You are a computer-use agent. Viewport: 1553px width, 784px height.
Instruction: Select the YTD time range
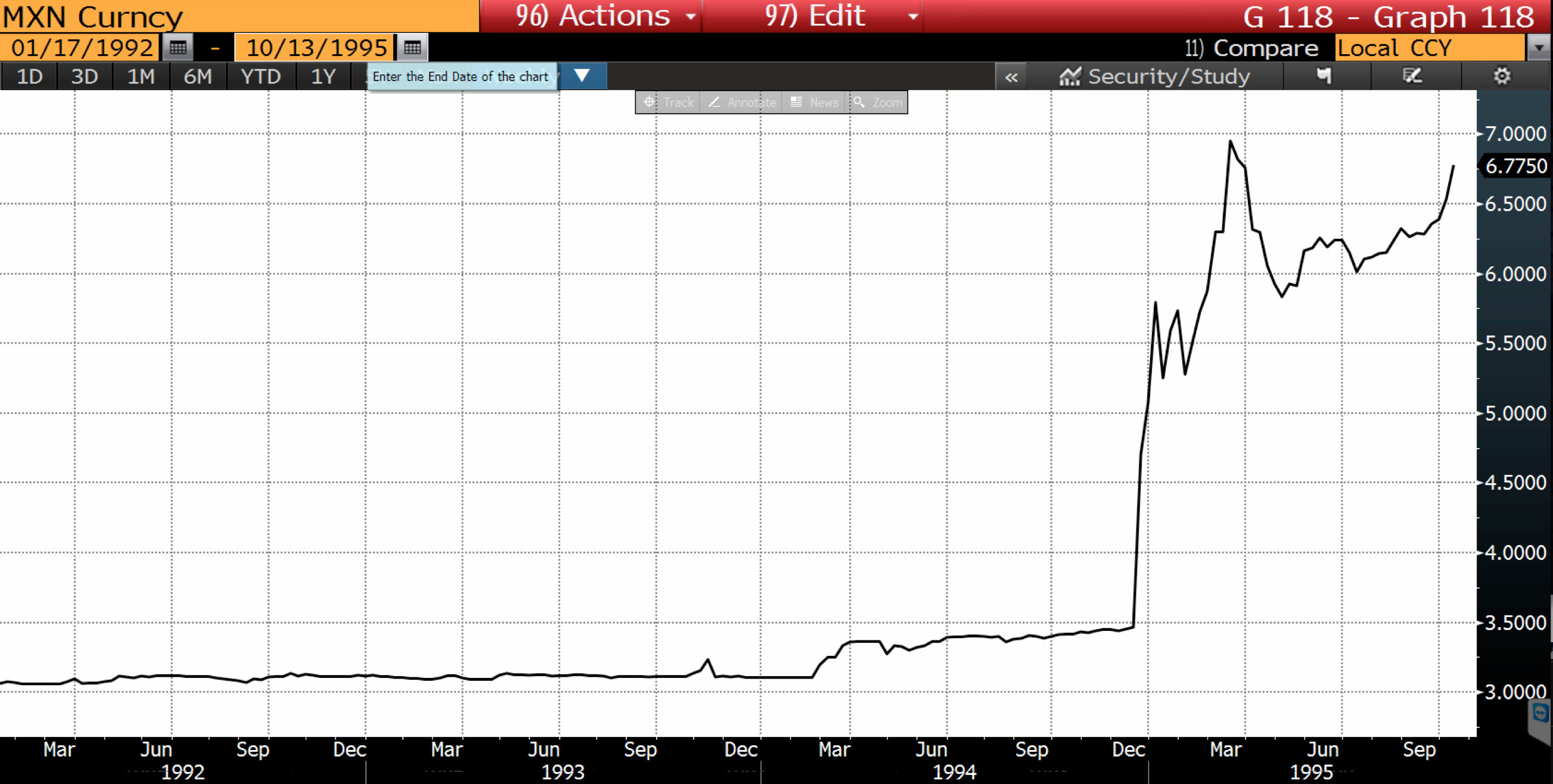260,76
